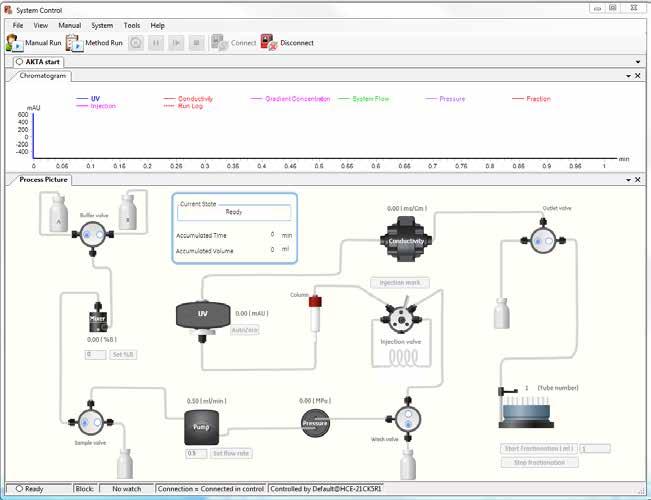
Task: Close the Chromatogram panel
Action: (638, 76)
